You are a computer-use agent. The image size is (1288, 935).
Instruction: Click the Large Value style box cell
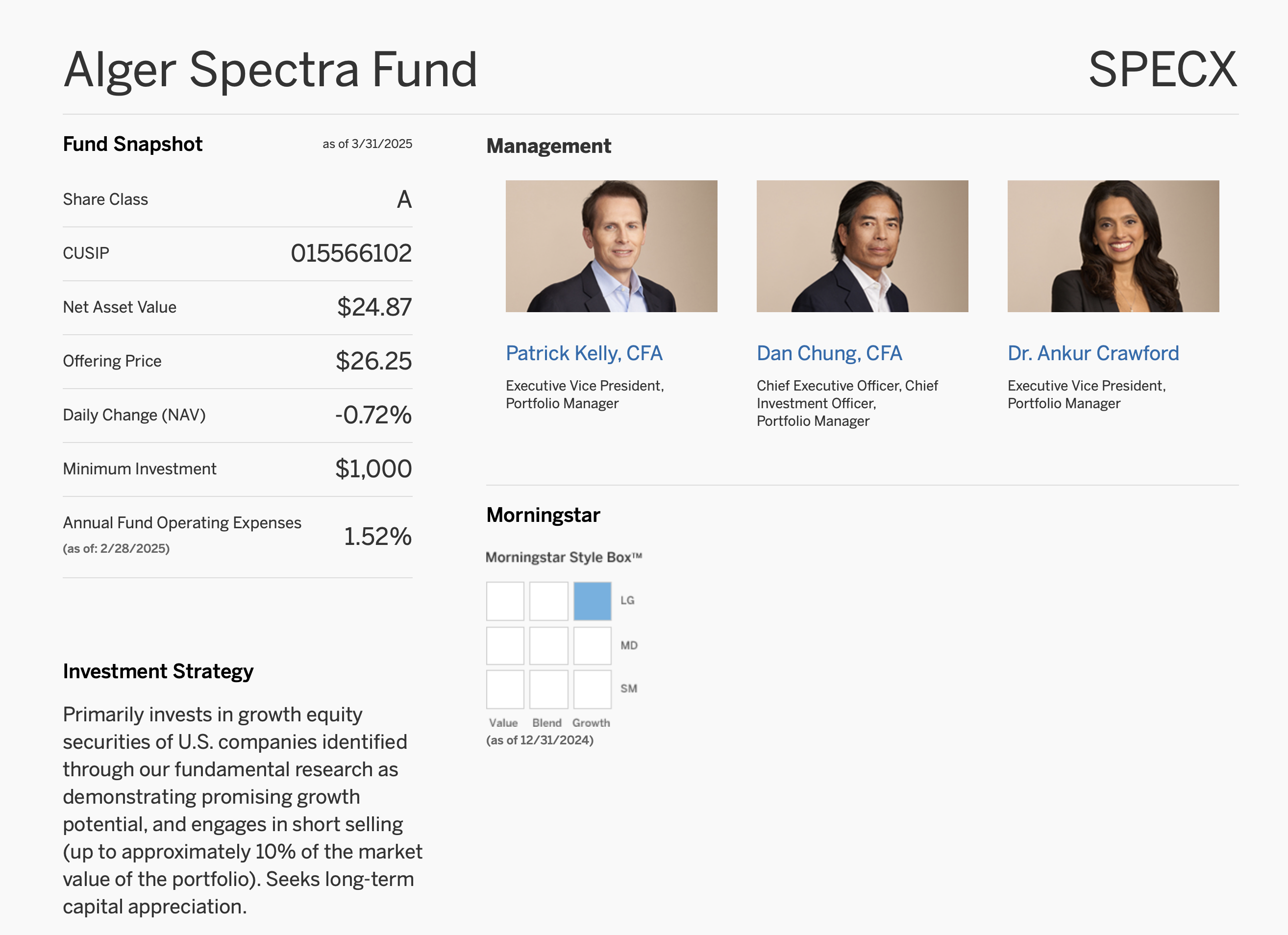tap(505, 601)
